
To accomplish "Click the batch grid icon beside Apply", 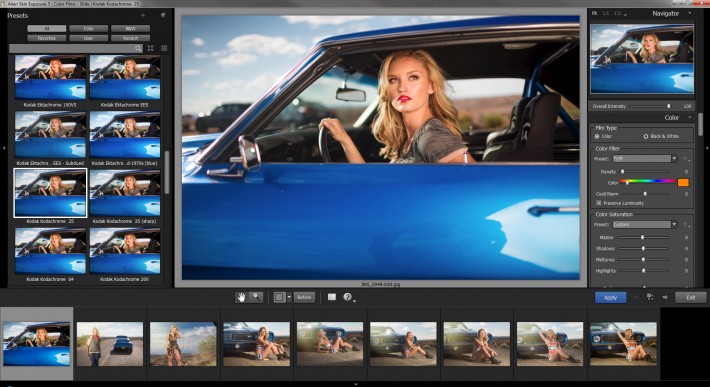I will (650, 297).
